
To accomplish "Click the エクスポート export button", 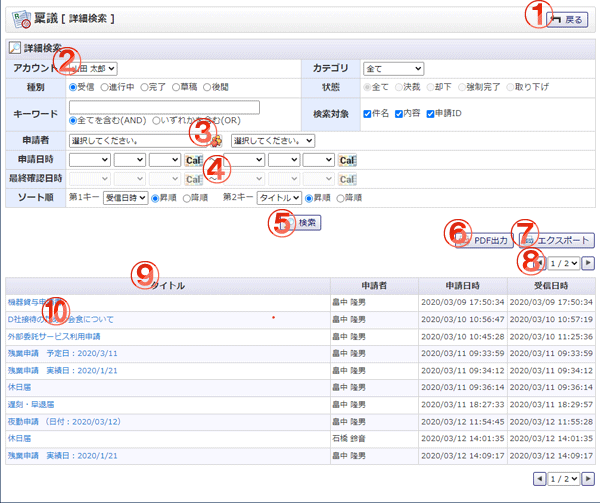I will 557,240.
